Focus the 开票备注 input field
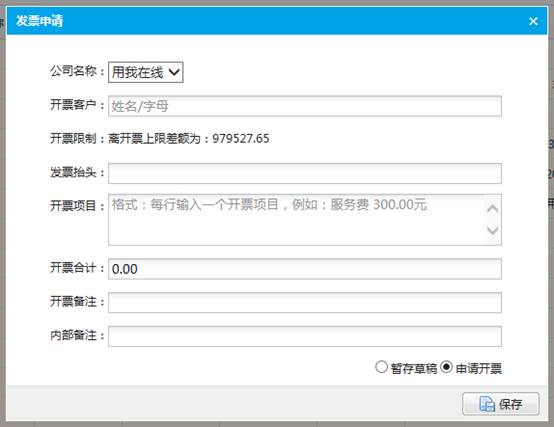This screenshot has width=554, height=427. [x=305, y=302]
